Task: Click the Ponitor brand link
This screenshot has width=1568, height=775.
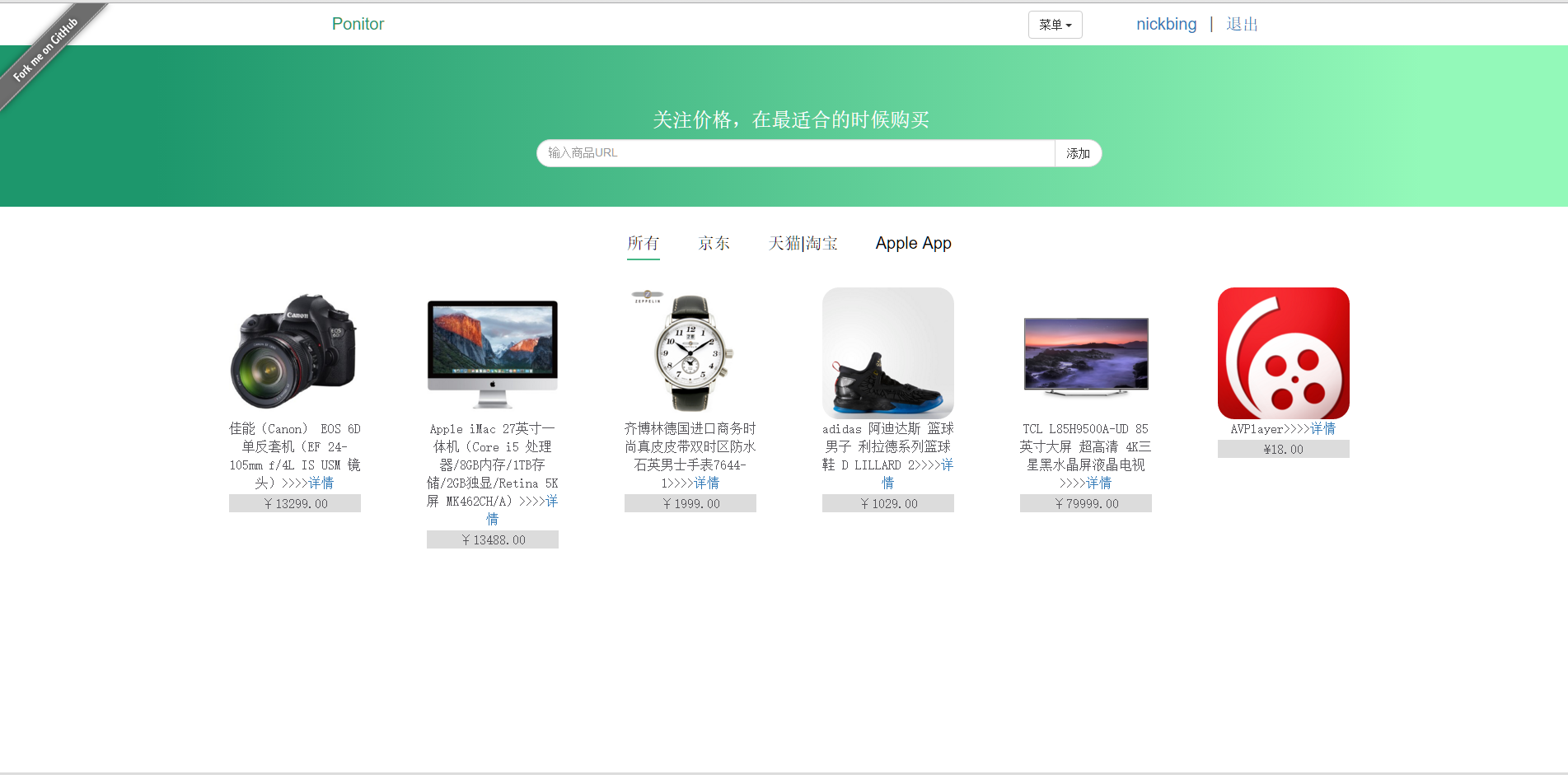Action: (358, 24)
